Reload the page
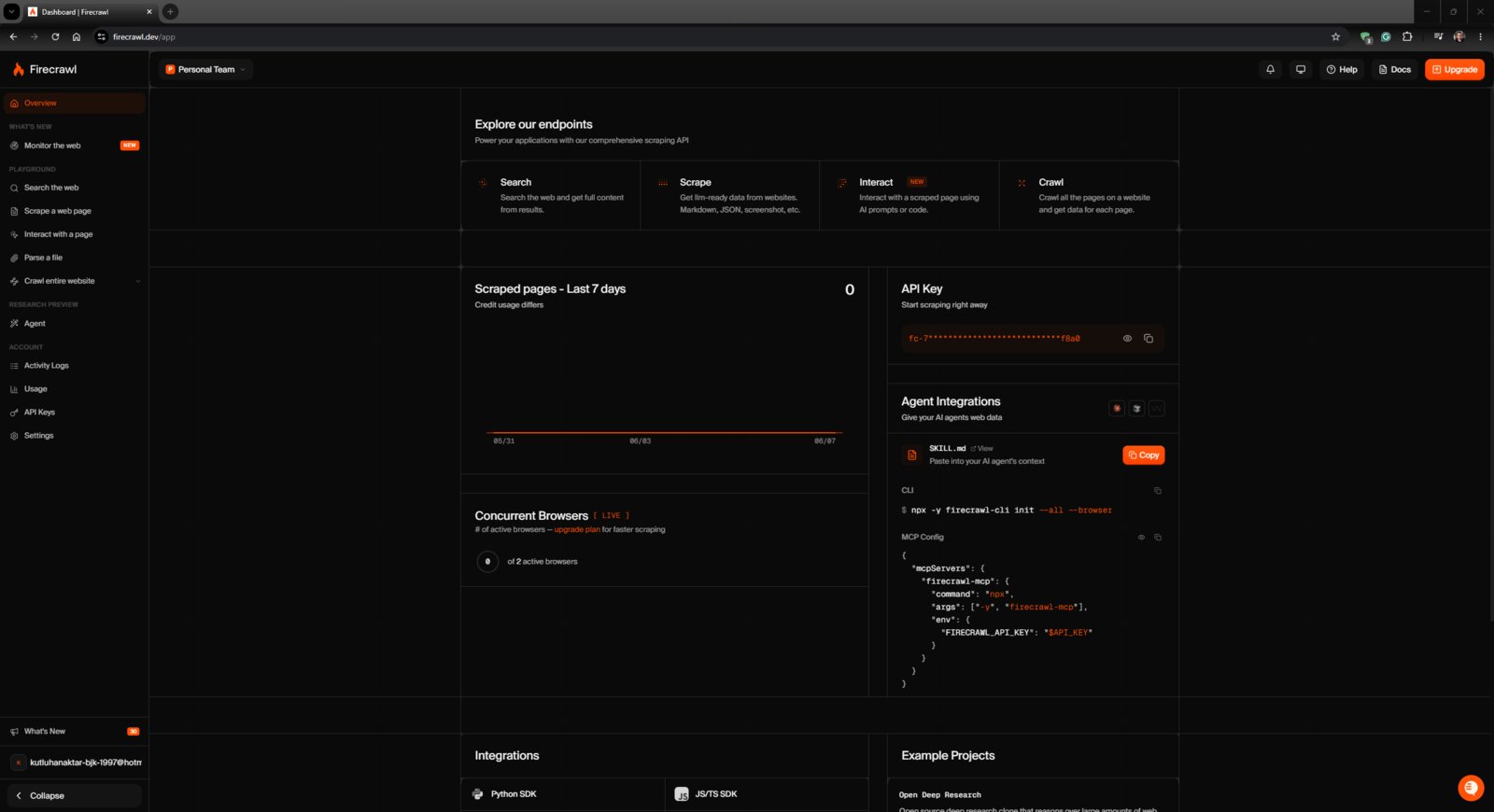This screenshot has width=1494, height=812. click(x=55, y=37)
